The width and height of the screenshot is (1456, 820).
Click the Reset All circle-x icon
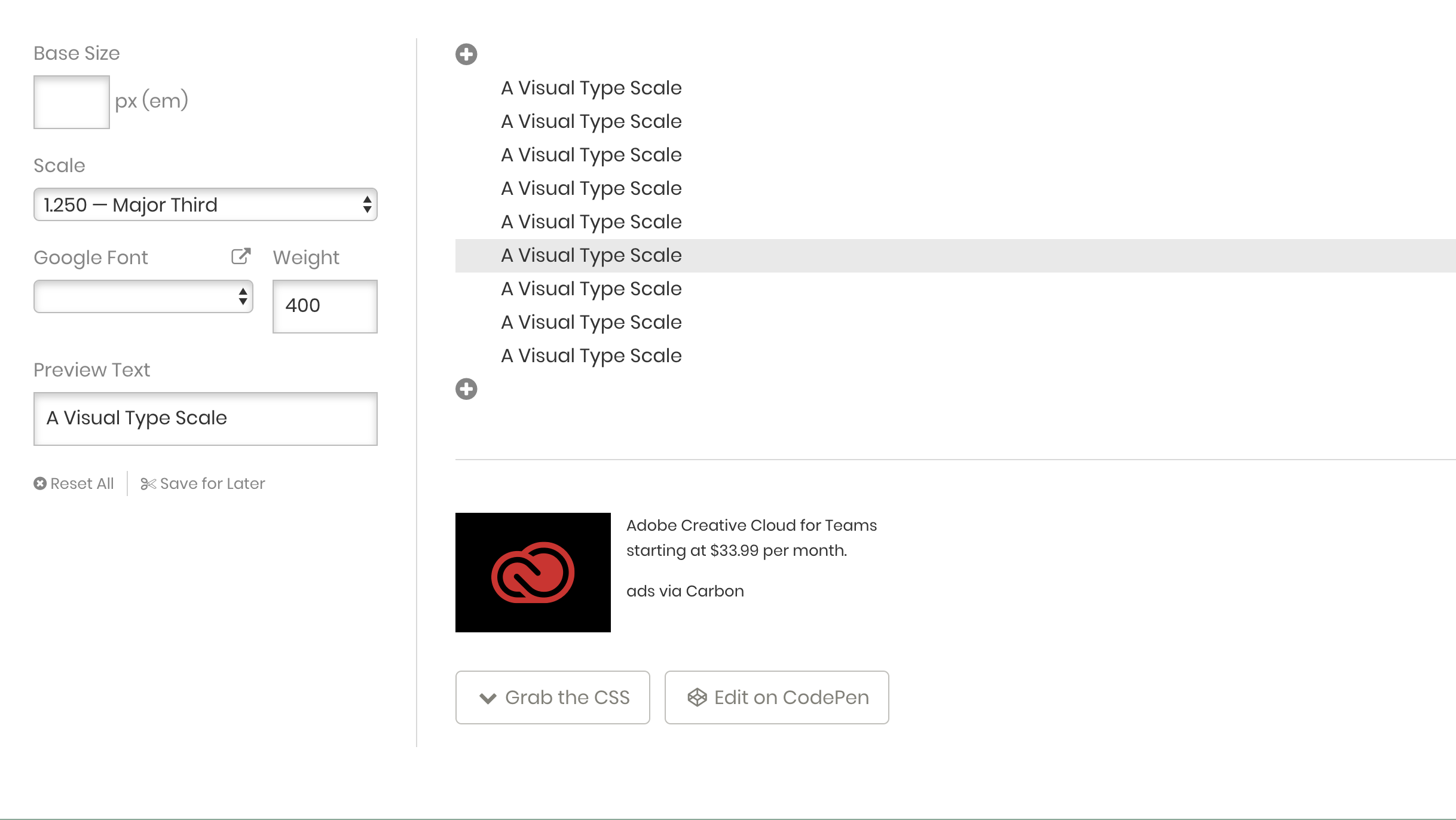pyautogui.click(x=40, y=484)
